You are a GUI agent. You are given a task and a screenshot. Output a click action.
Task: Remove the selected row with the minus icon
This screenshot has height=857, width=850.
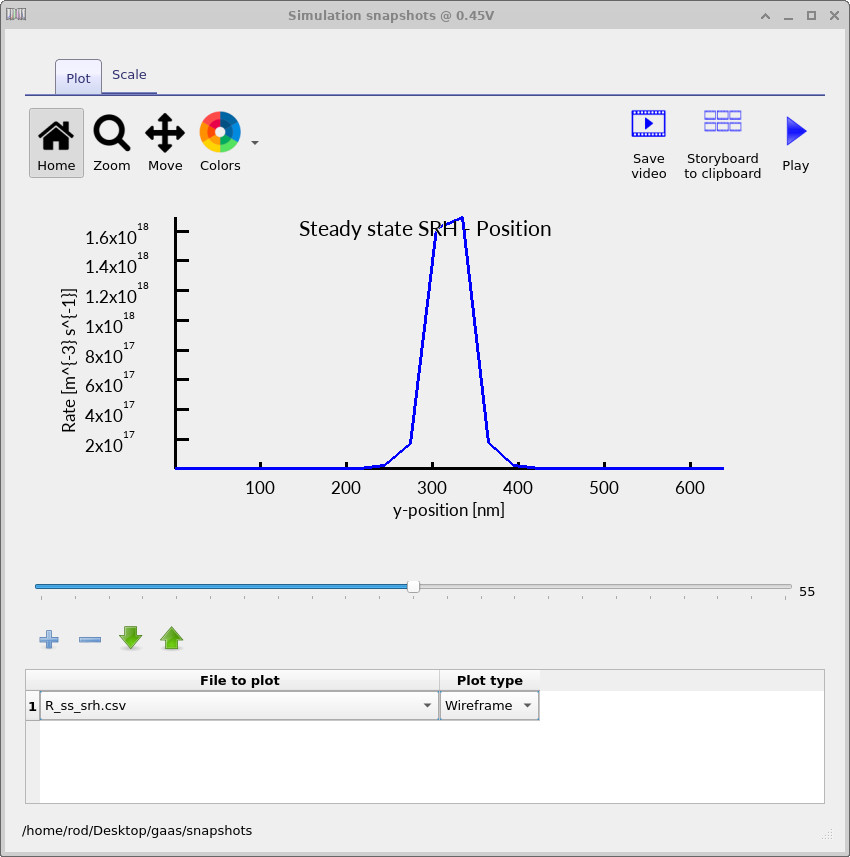click(x=89, y=638)
